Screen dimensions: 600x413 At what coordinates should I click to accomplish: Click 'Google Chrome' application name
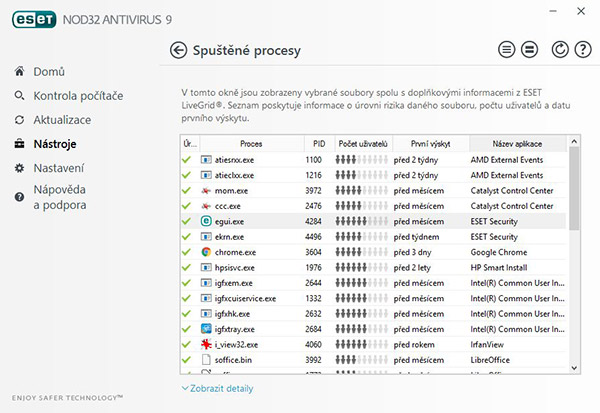coord(499,252)
